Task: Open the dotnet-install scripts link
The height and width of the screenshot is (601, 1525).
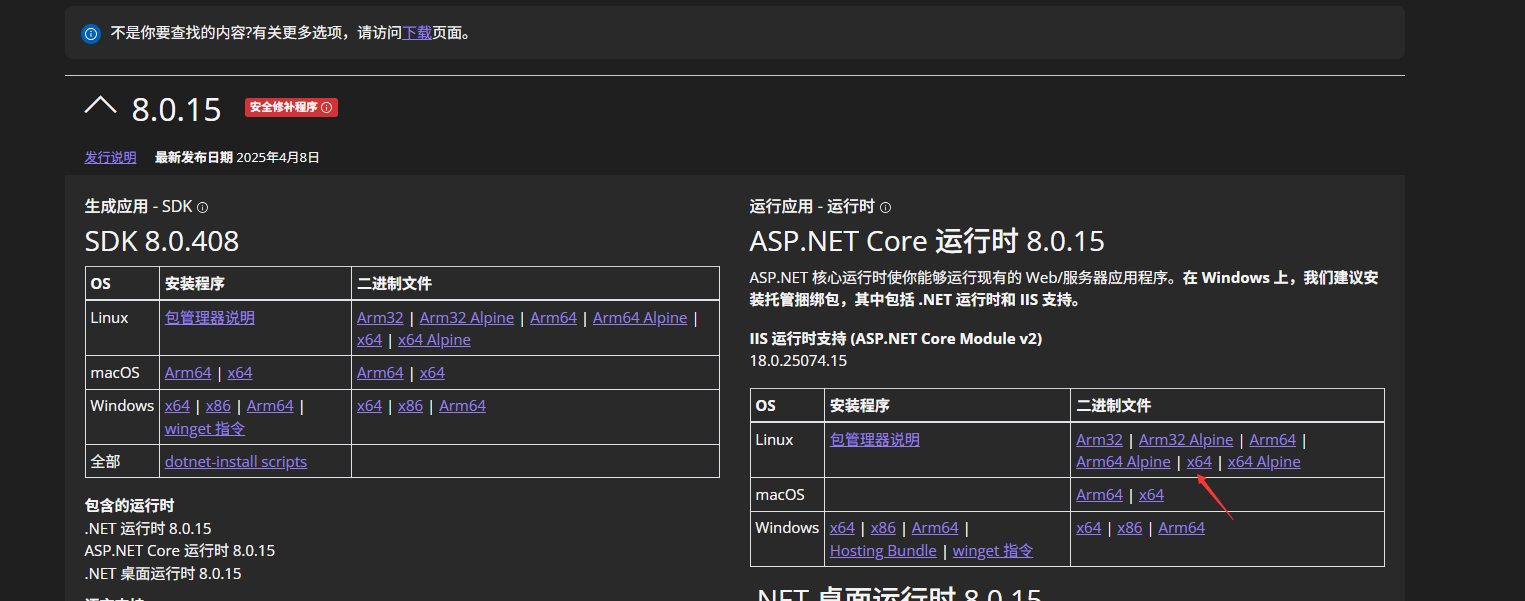Action: pyautogui.click(x=236, y=461)
